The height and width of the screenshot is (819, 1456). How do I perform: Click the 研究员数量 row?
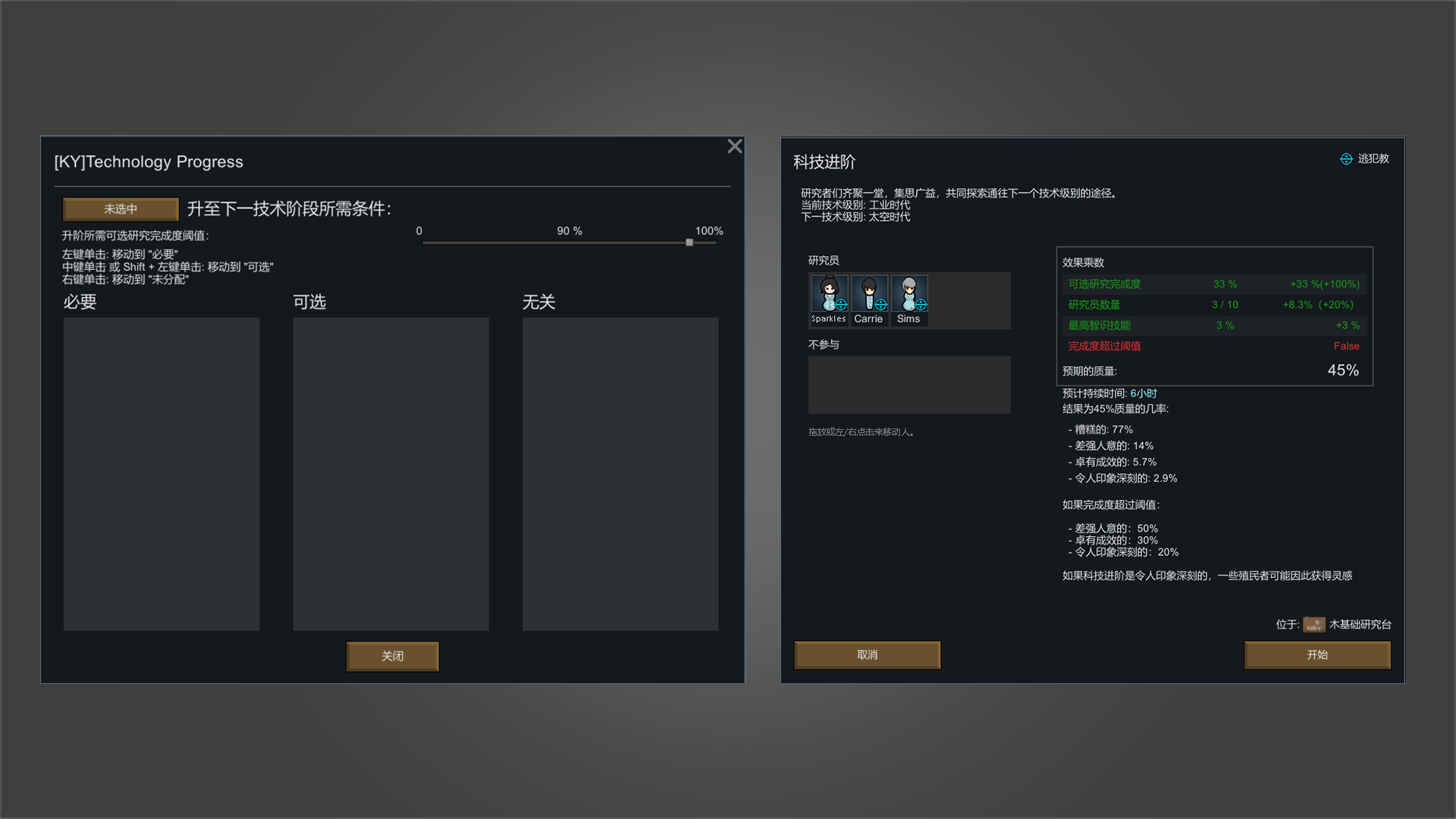click(x=1214, y=305)
